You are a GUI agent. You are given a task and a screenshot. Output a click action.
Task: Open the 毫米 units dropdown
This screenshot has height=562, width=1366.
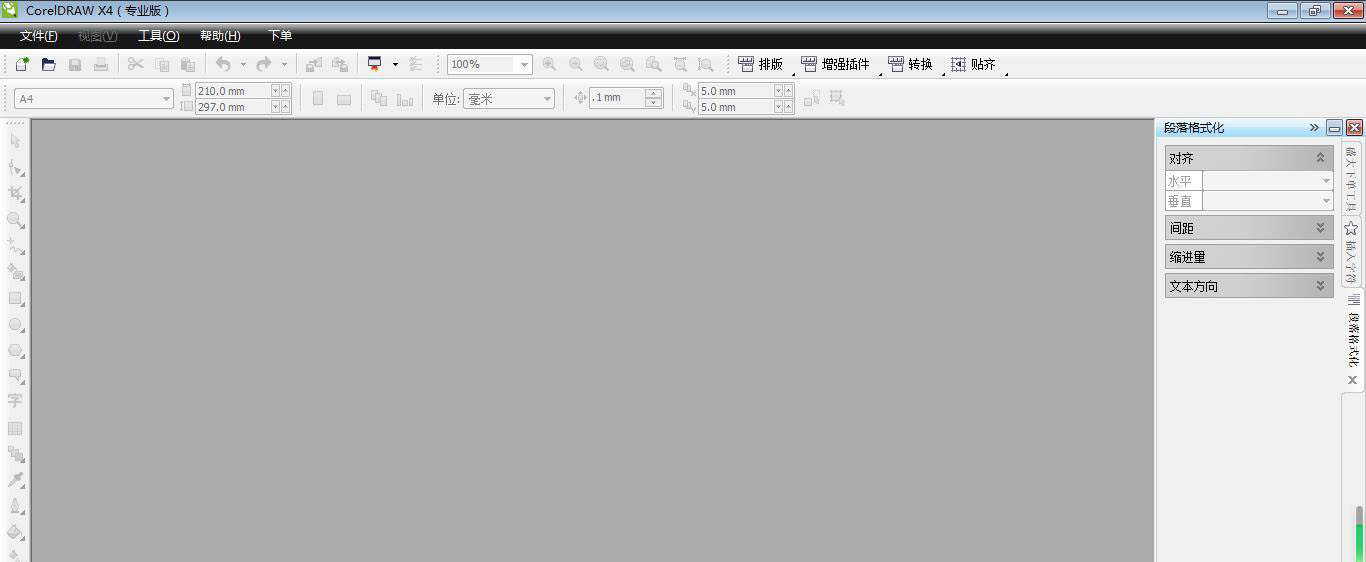pyautogui.click(x=547, y=99)
